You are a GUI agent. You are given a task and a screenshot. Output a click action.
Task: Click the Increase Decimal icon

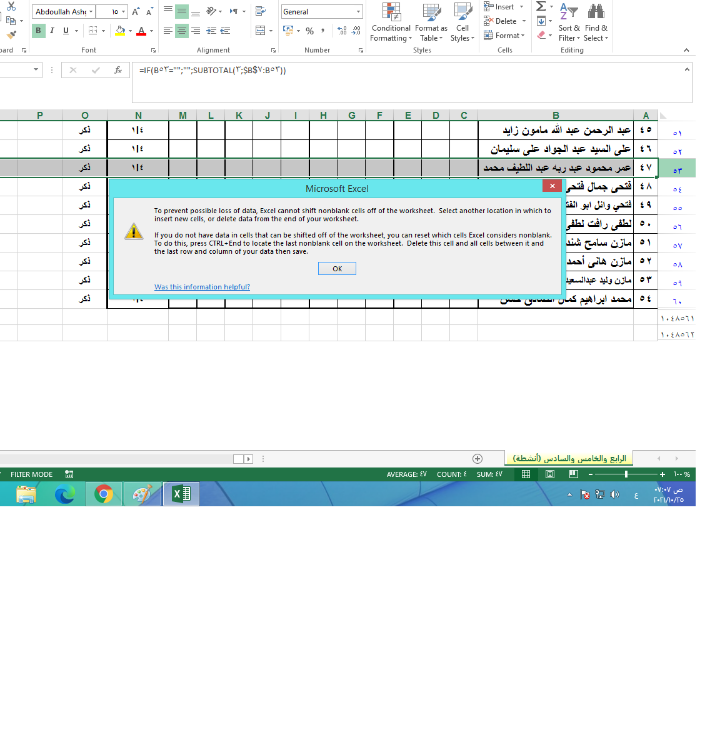342,31
